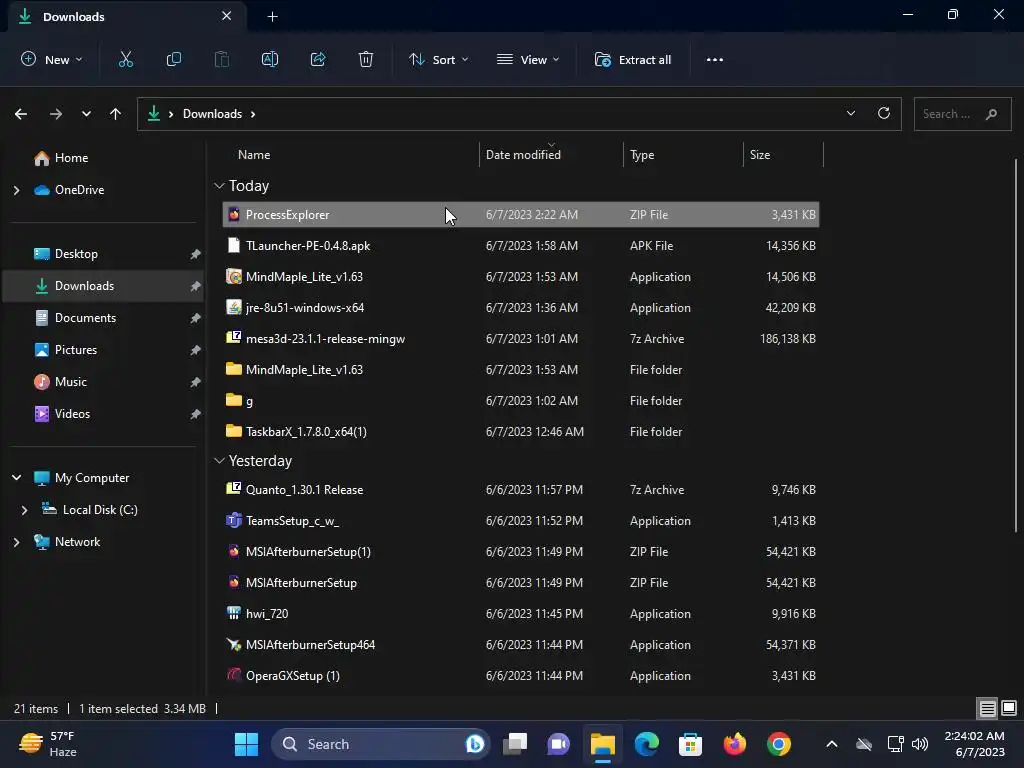Go up one folder level arrow

(116, 114)
